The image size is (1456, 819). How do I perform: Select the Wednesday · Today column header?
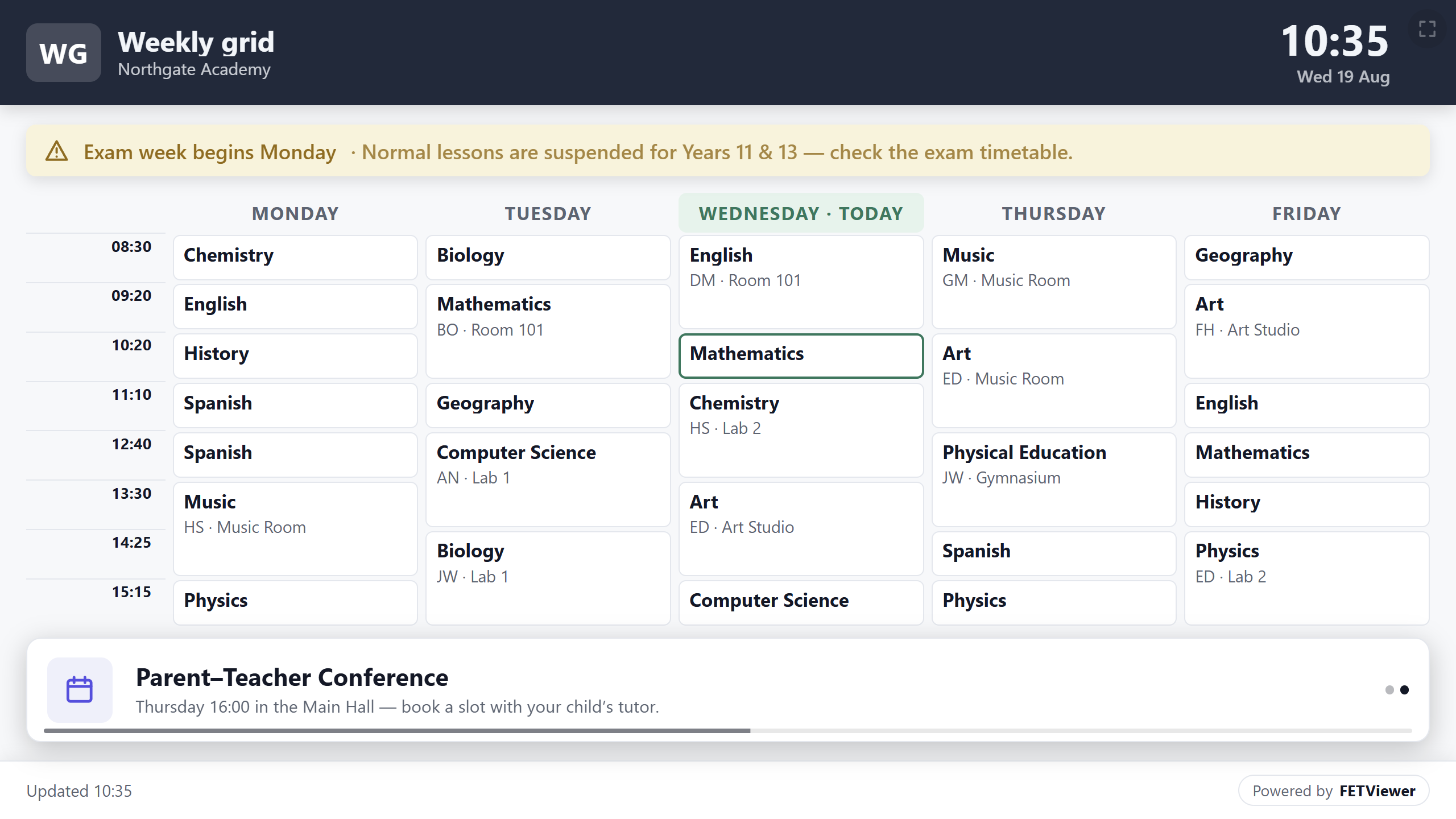click(801, 213)
